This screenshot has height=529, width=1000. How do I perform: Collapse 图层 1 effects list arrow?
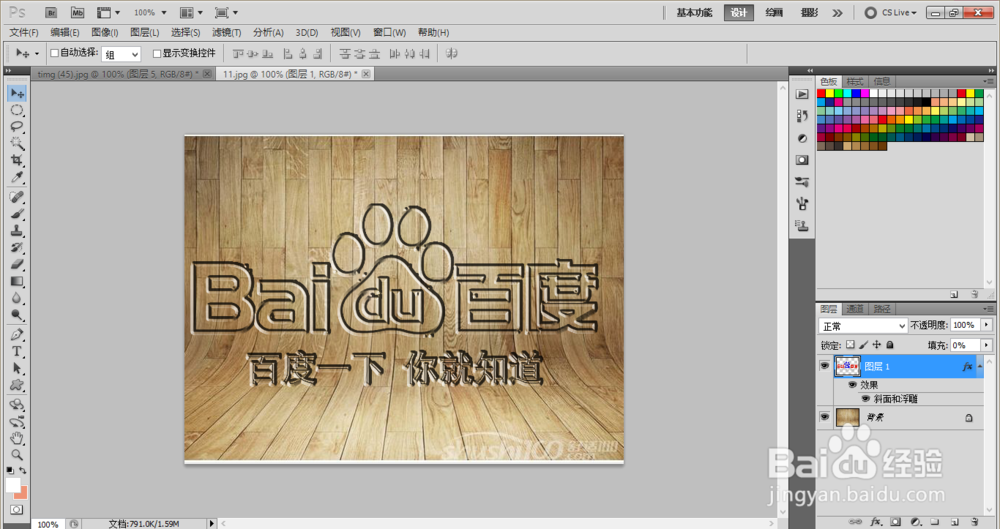980,366
